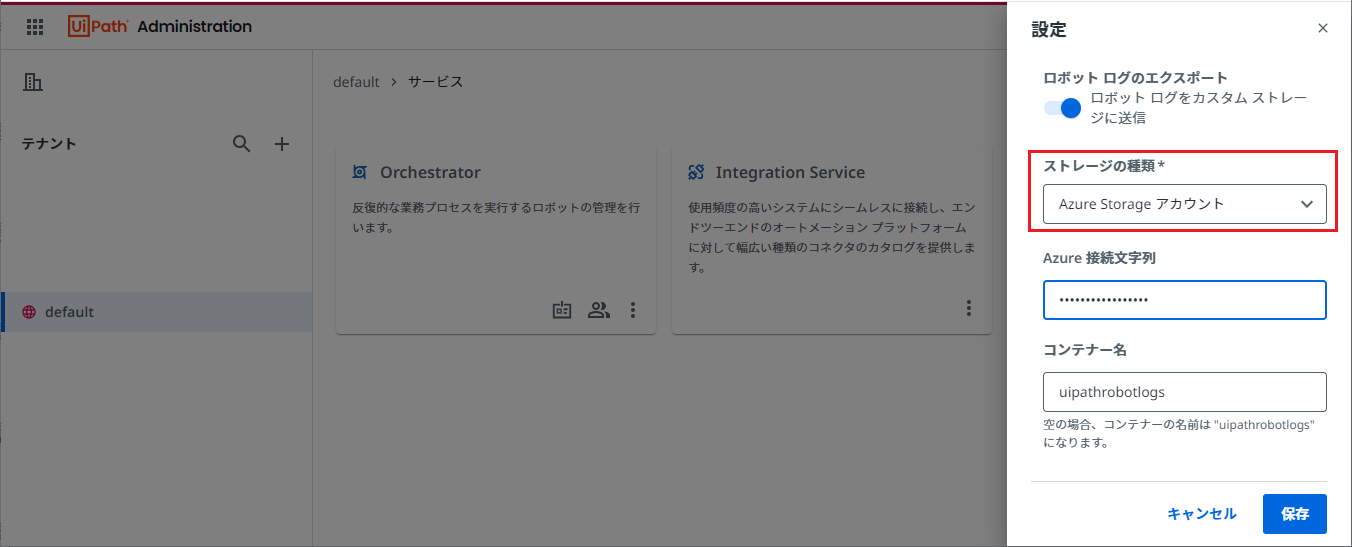This screenshot has width=1352, height=547.
Task: Click the テナント sidebar heading
Action: point(49,144)
